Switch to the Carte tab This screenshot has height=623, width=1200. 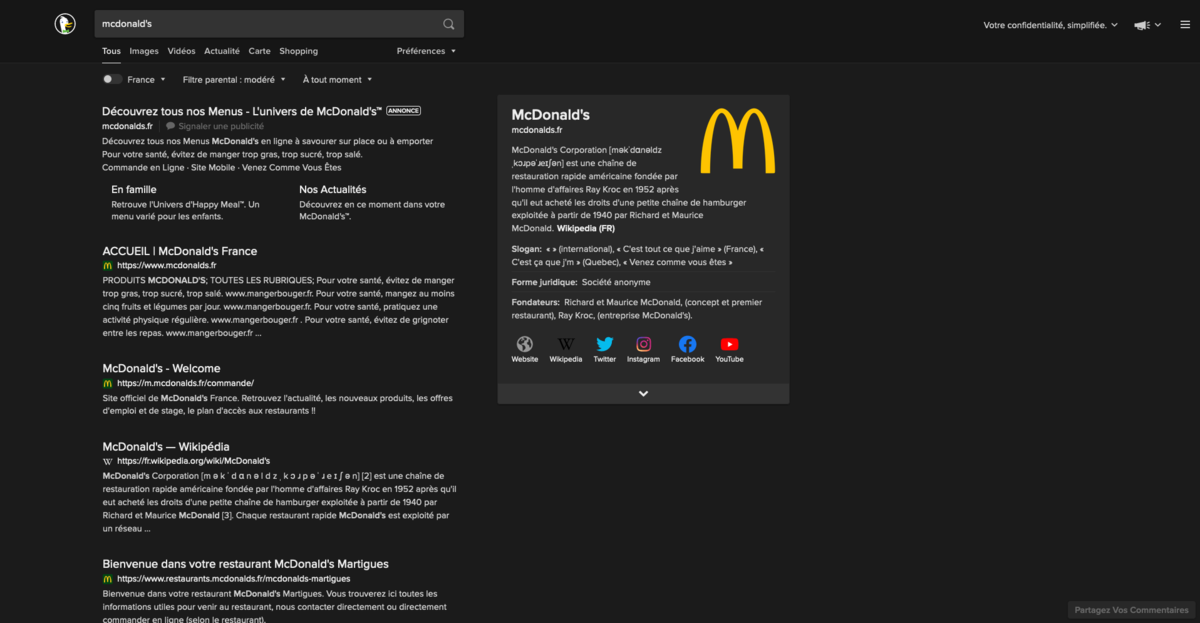[x=259, y=51]
